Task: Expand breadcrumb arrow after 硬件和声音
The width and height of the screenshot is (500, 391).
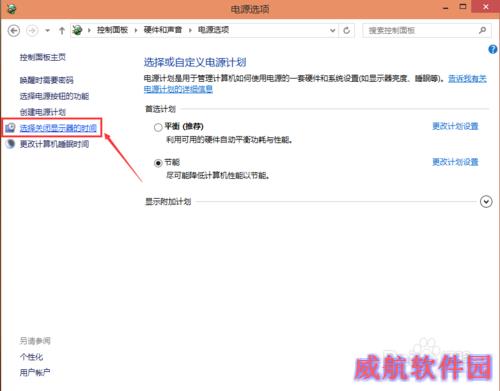Action: coord(190,30)
